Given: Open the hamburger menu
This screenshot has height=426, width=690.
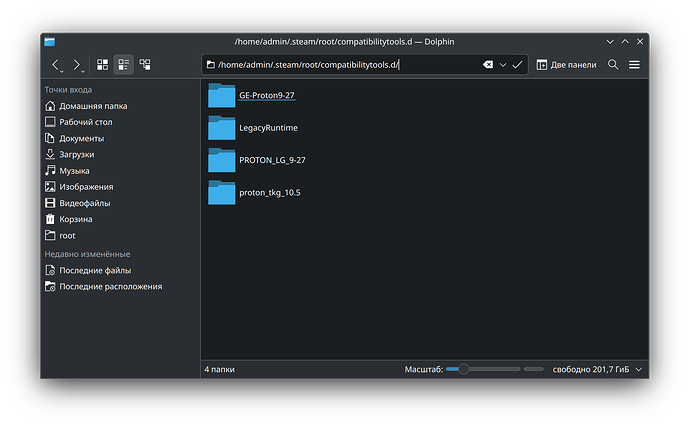Looking at the screenshot, I should pyautogui.click(x=634, y=65).
